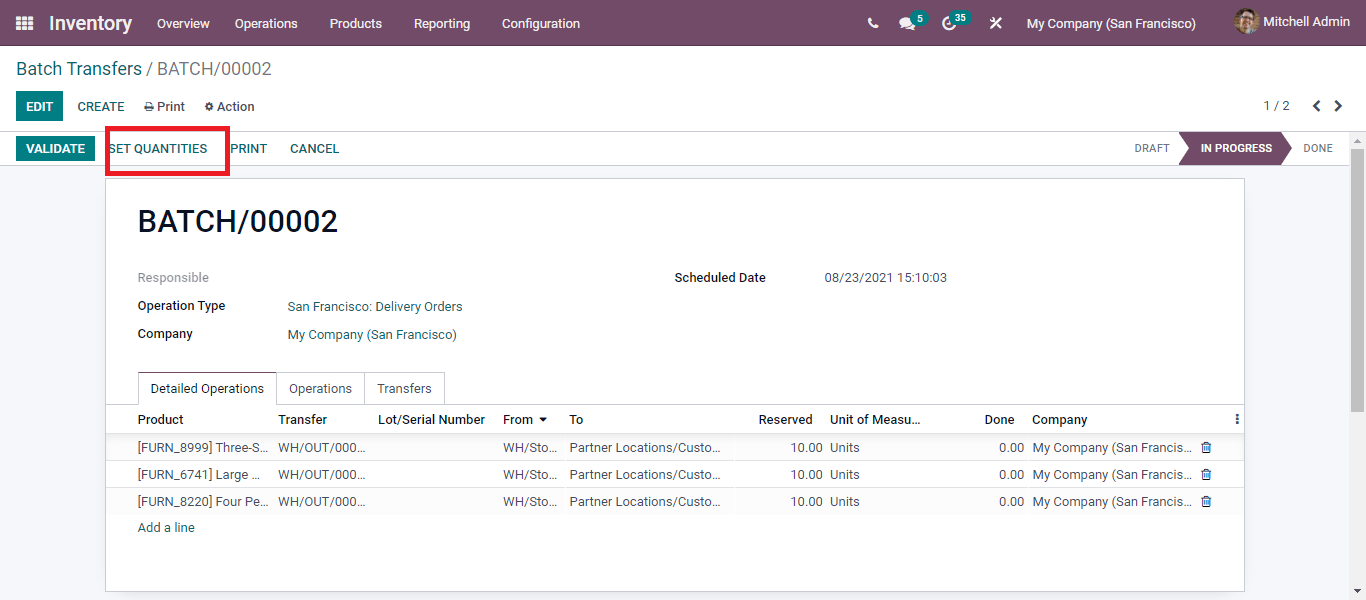This screenshot has height=600, width=1366.
Task: Click the scheduled date 08/23/2021 15:10:03
Action: tap(885, 277)
